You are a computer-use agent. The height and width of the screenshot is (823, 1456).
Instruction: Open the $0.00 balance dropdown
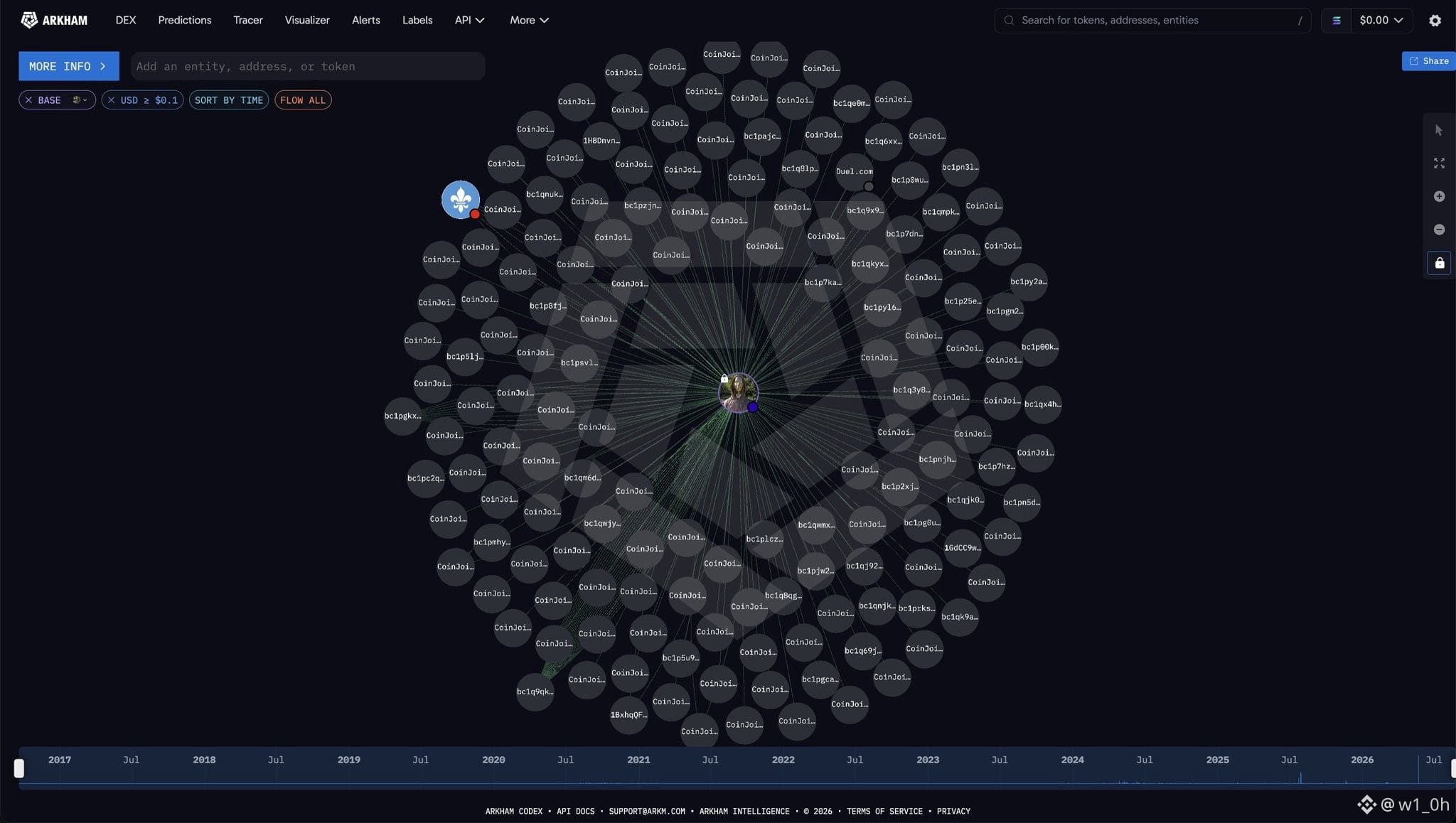1381,20
